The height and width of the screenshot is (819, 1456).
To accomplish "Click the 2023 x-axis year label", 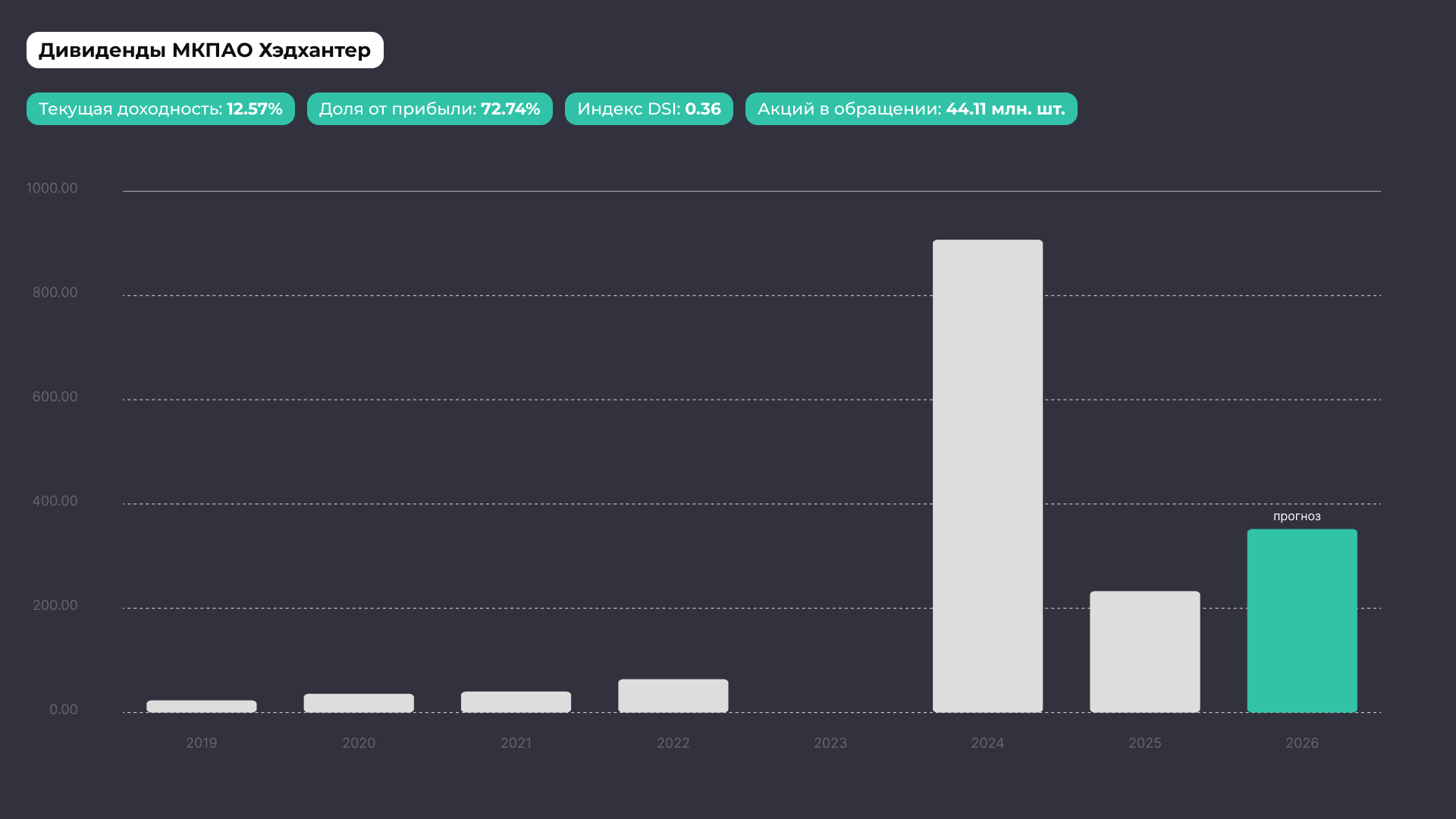I will [x=830, y=743].
